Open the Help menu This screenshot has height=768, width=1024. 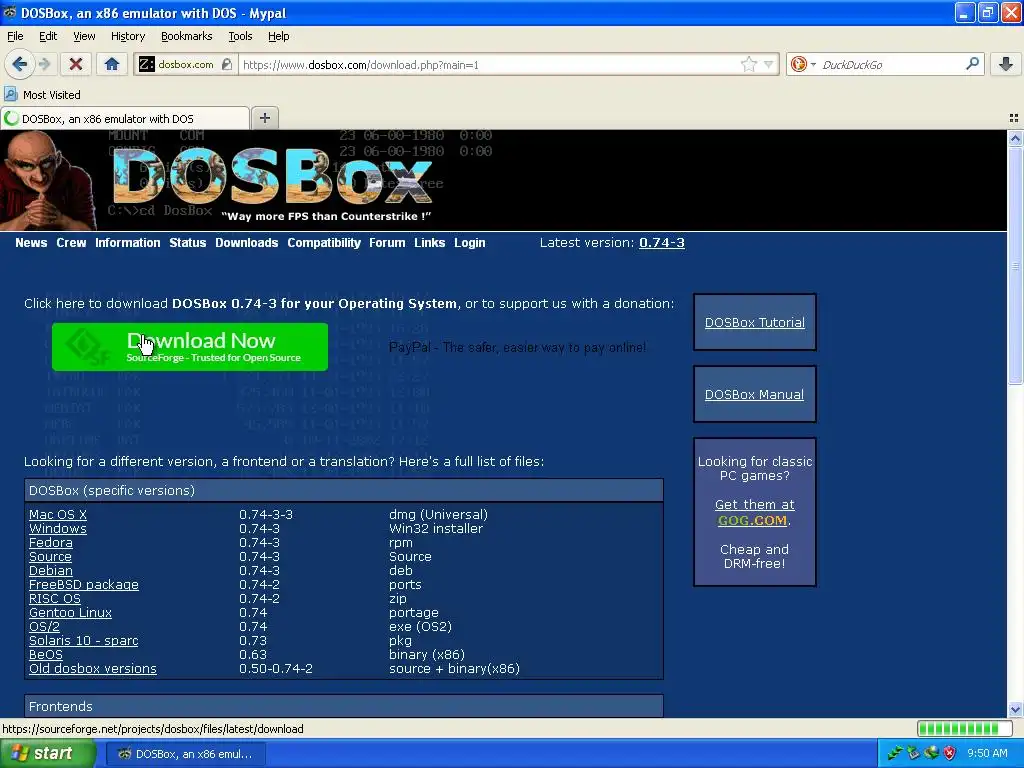[x=278, y=36]
